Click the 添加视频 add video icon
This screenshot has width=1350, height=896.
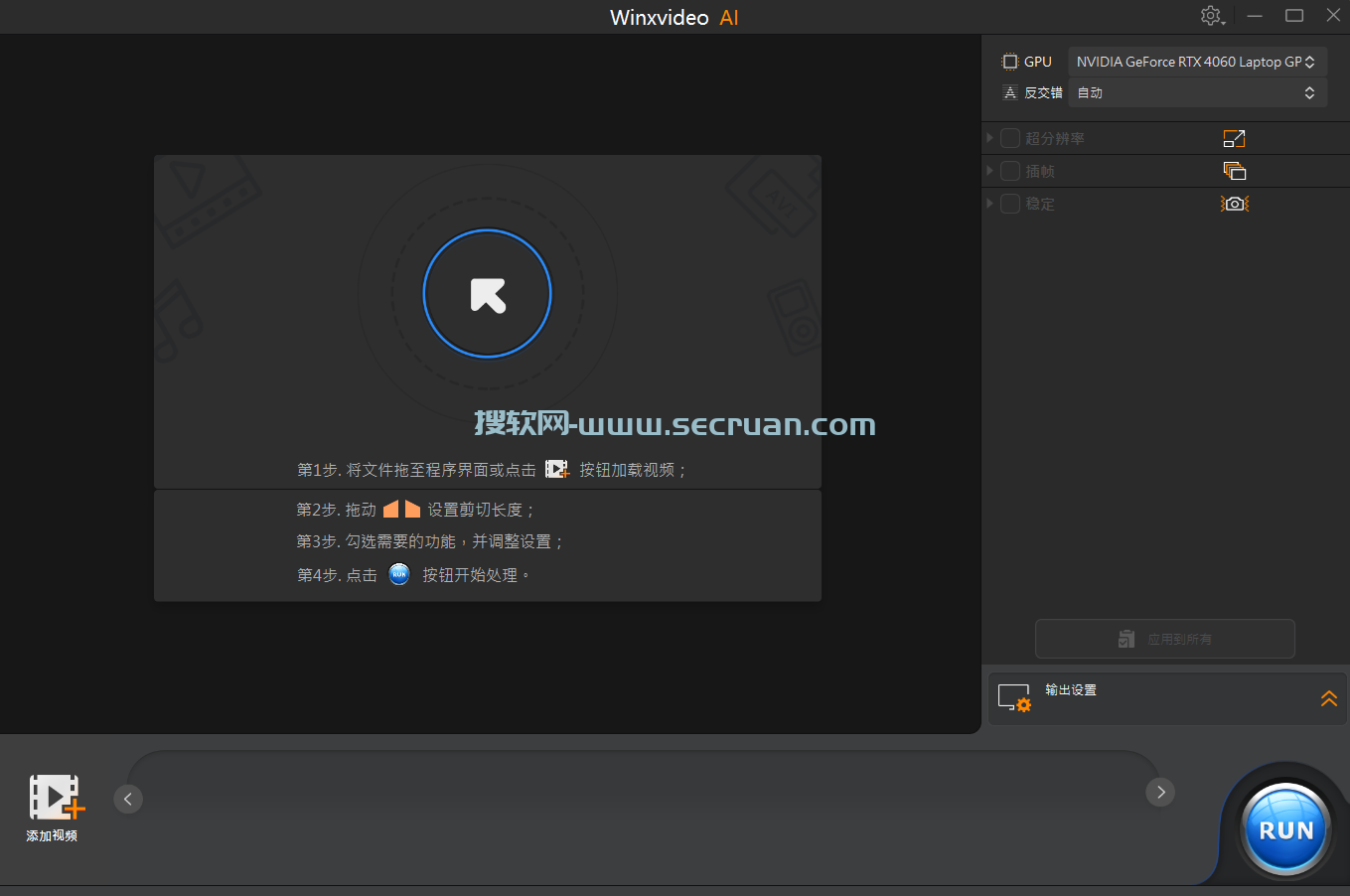point(55,797)
